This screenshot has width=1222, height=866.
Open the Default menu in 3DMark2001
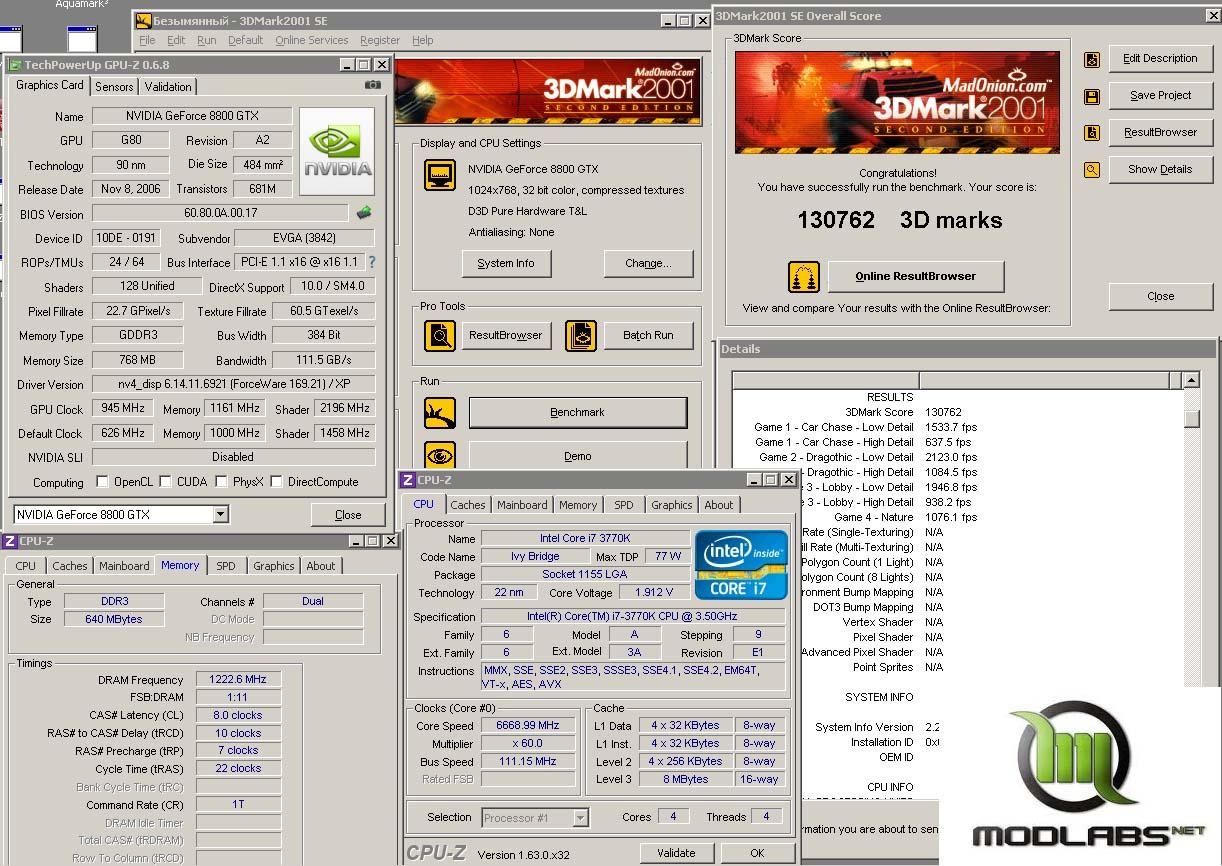pyautogui.click(x=245, y=40)
